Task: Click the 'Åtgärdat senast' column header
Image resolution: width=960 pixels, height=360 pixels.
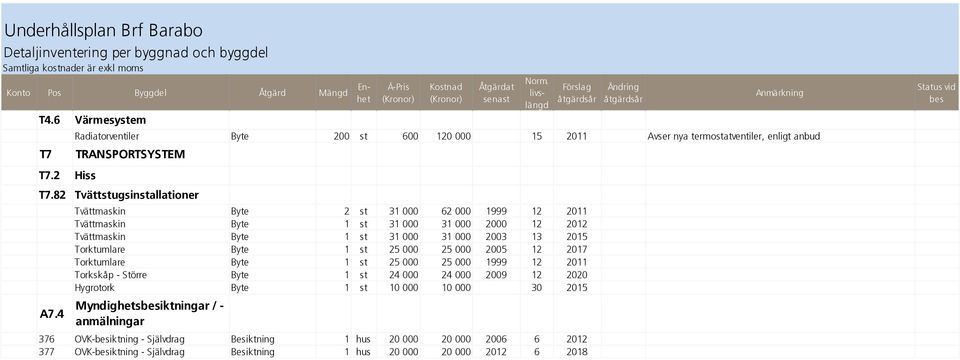Action: click(496, 92)
